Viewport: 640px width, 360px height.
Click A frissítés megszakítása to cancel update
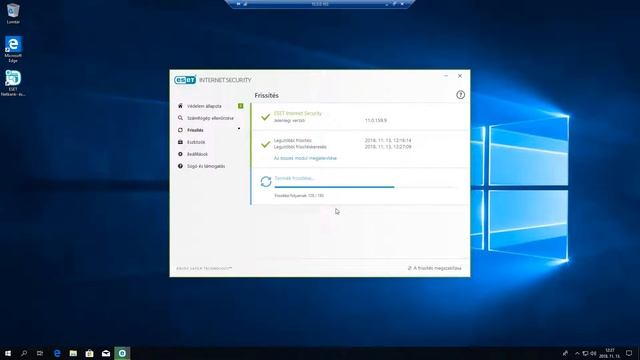point(434,268)
